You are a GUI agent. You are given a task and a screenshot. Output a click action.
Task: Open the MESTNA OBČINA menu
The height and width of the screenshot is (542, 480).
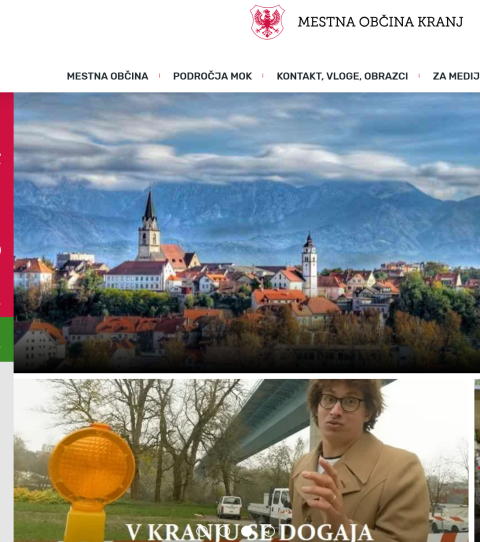(x=107, y=76)
